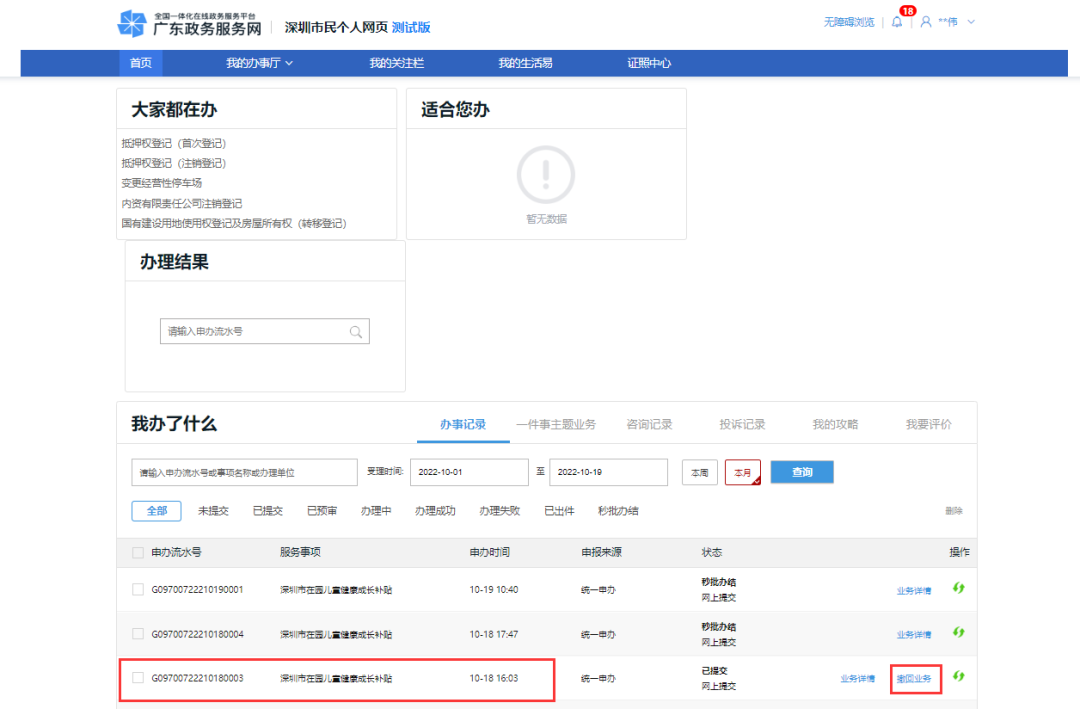The height and width of the screenshot is (709, 1080).
Task: Tick the select-all checkbox in the table header
Action: coord(136,552)
